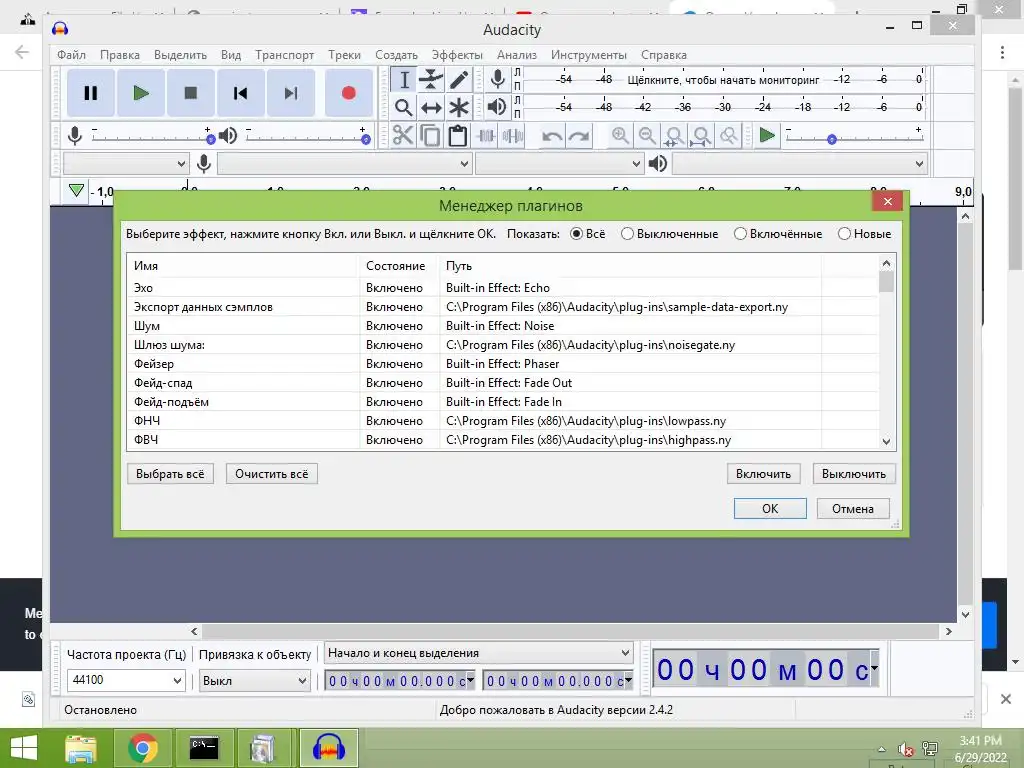The width and height of the screenshot is (1024, 768).
Task: Click the Windows Start button
Action: (x=24, y=748)
